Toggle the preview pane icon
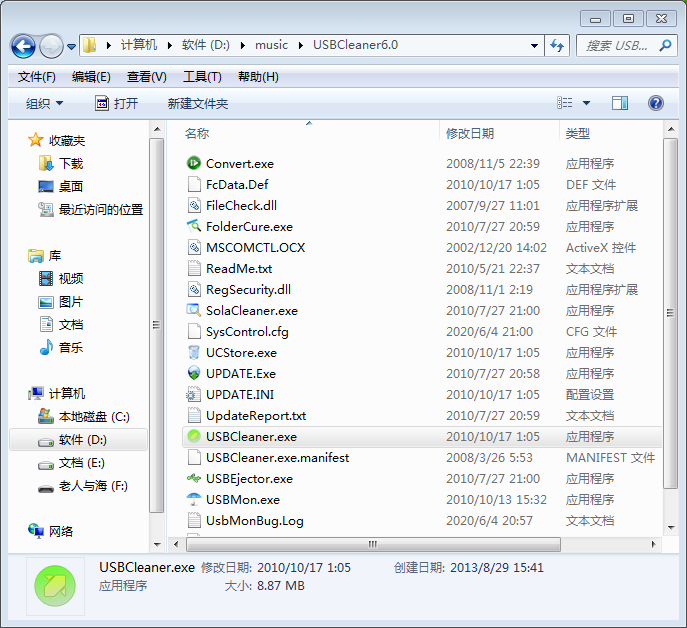This screenshot has width=687, height=628. pos(620,103)
